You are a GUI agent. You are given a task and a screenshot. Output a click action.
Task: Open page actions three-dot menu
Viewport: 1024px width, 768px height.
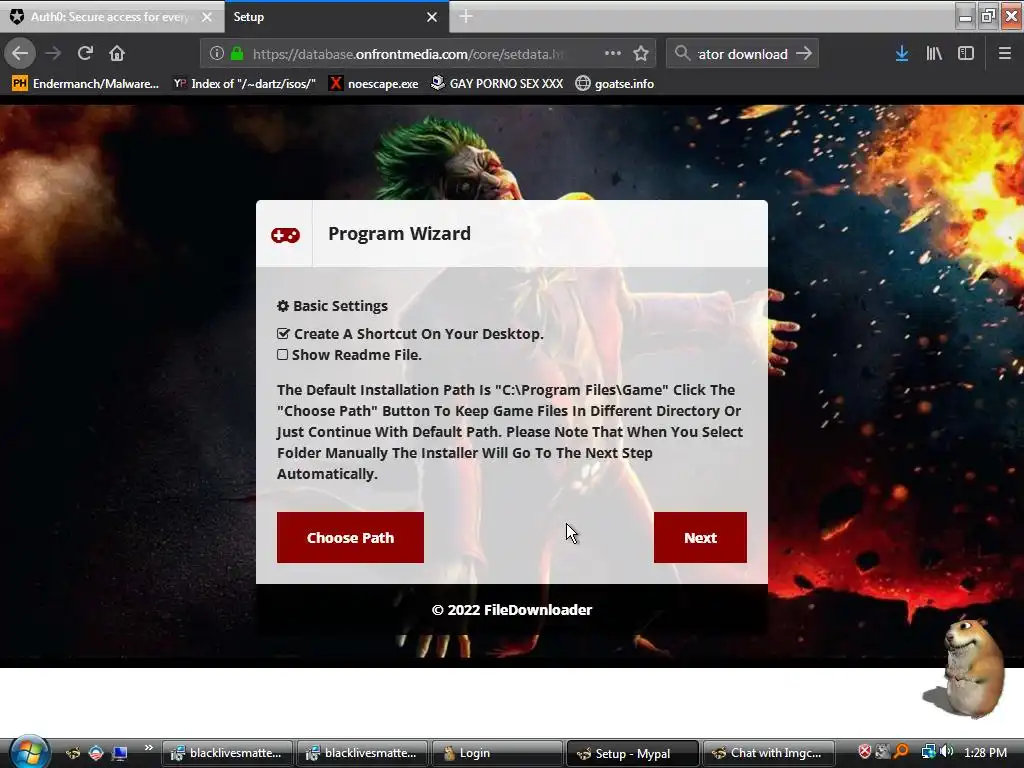coord(613,54)
